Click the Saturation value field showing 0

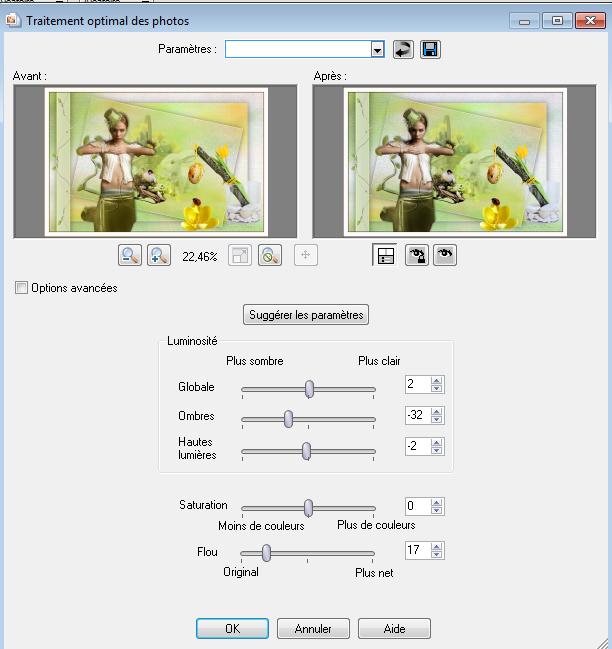(x=418, y=506)
